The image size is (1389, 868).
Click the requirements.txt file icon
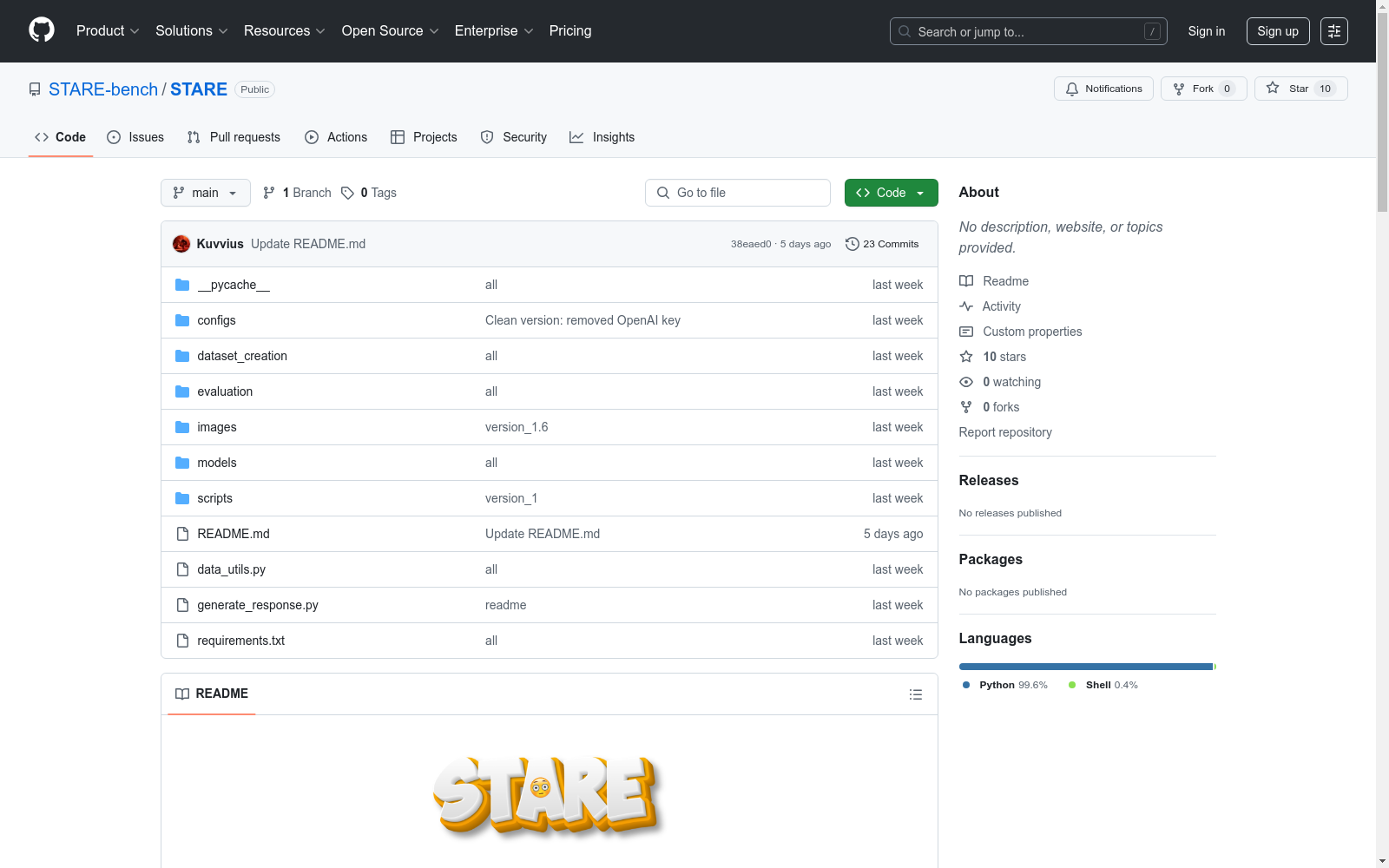(182, 641)
